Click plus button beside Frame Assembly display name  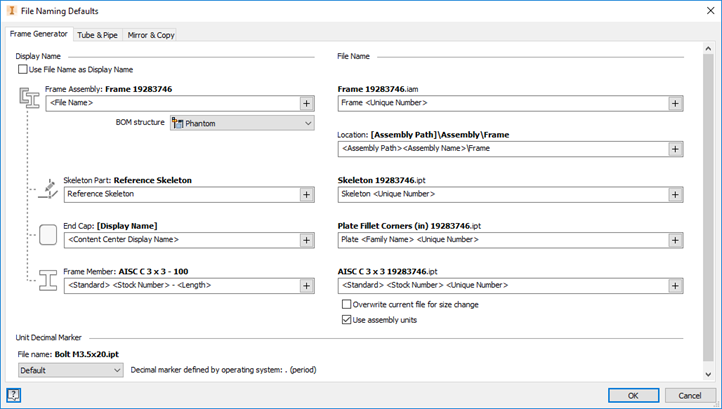pyautogui.click(x=307, y=103)
